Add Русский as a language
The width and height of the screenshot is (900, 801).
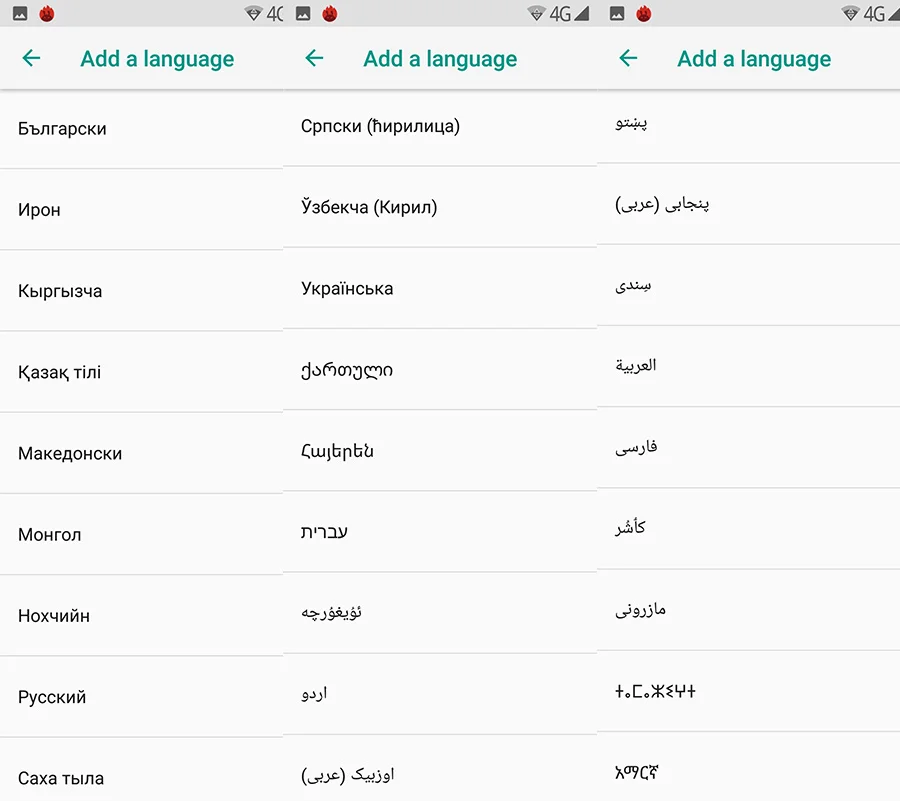pos(141,697)
